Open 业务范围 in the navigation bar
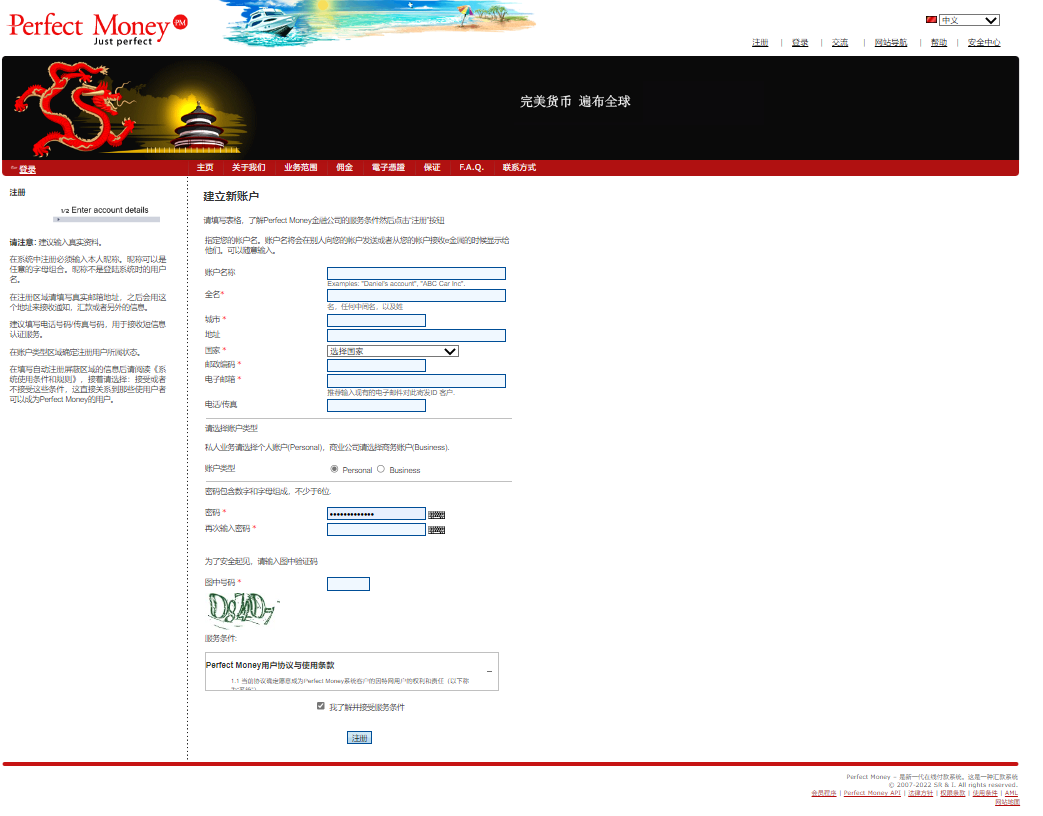The image size is (1043, 816). click(x=301, y=168)
